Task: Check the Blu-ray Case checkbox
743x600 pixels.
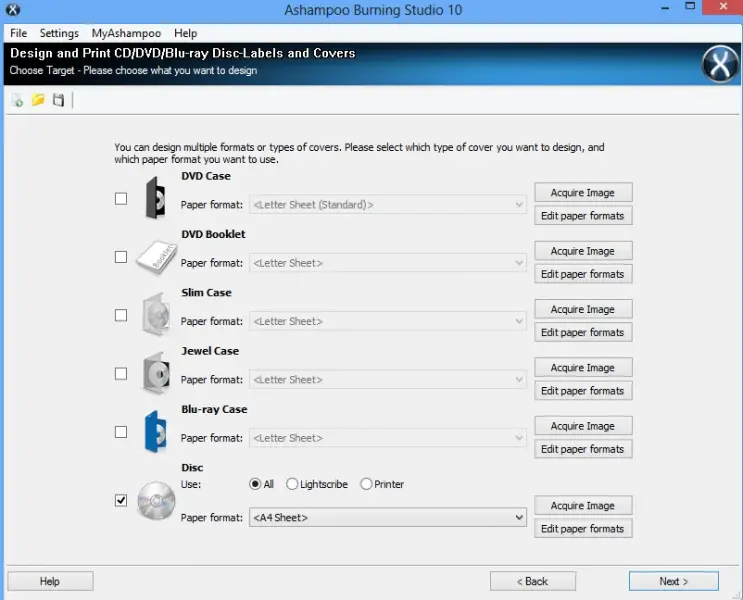Action: [121, 432]
